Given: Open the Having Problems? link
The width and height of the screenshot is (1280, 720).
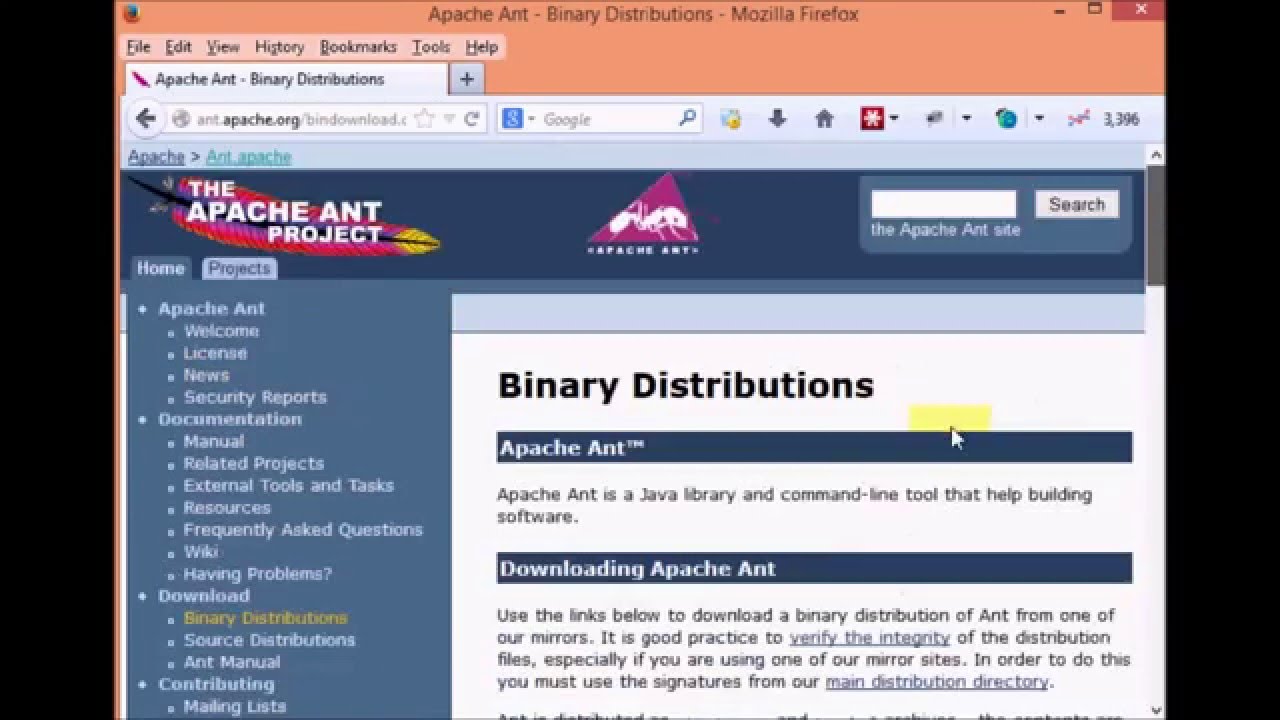Looking at the screenshot, I should pyautogui.click(x=257, y=574).
